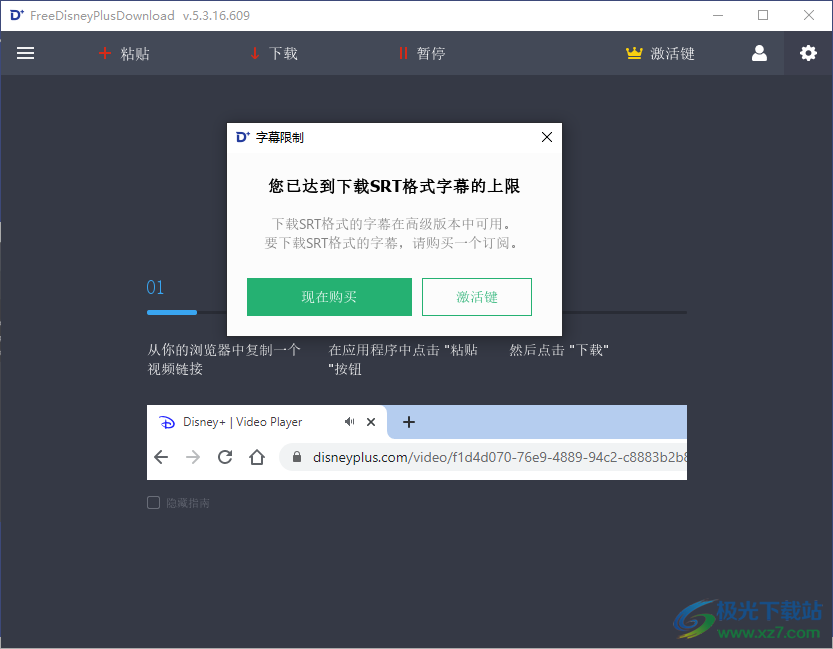This screenshot has width=833, height=649.
Task: Select the Disney+ Video Player tab
Action: [x=267, y=422]
